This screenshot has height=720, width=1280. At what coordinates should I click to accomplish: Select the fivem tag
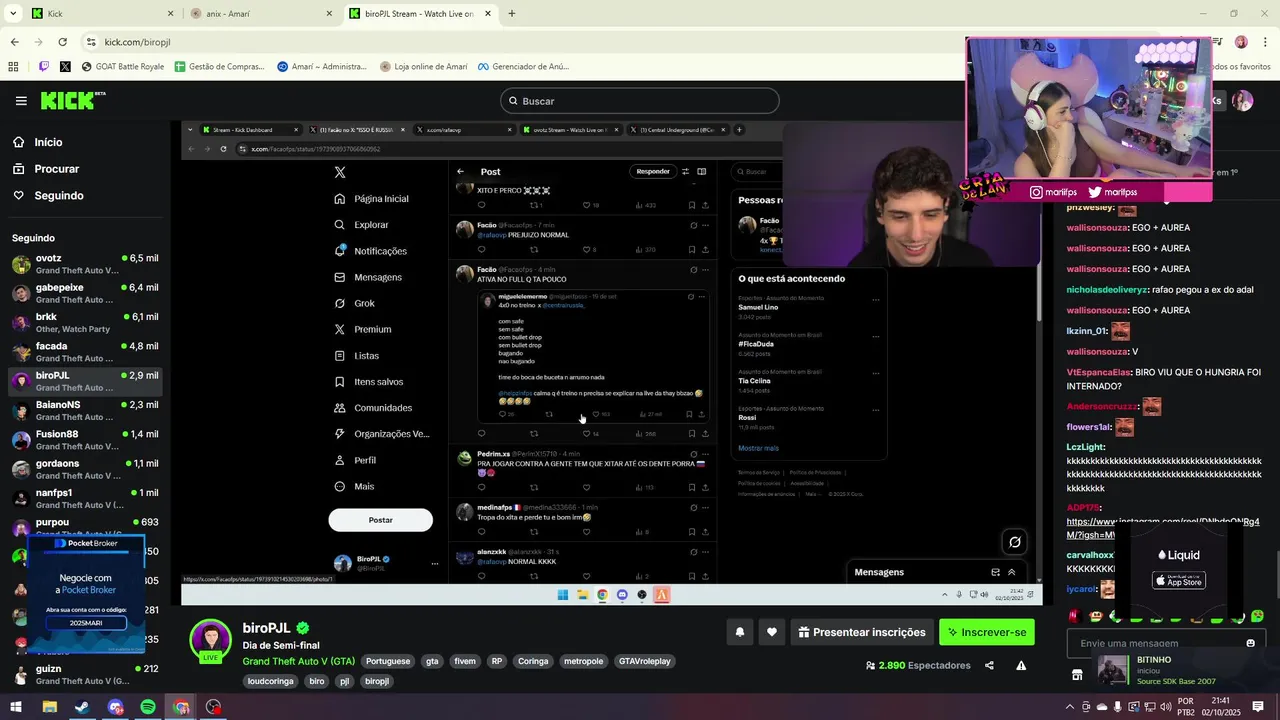(x=465, y=661)
